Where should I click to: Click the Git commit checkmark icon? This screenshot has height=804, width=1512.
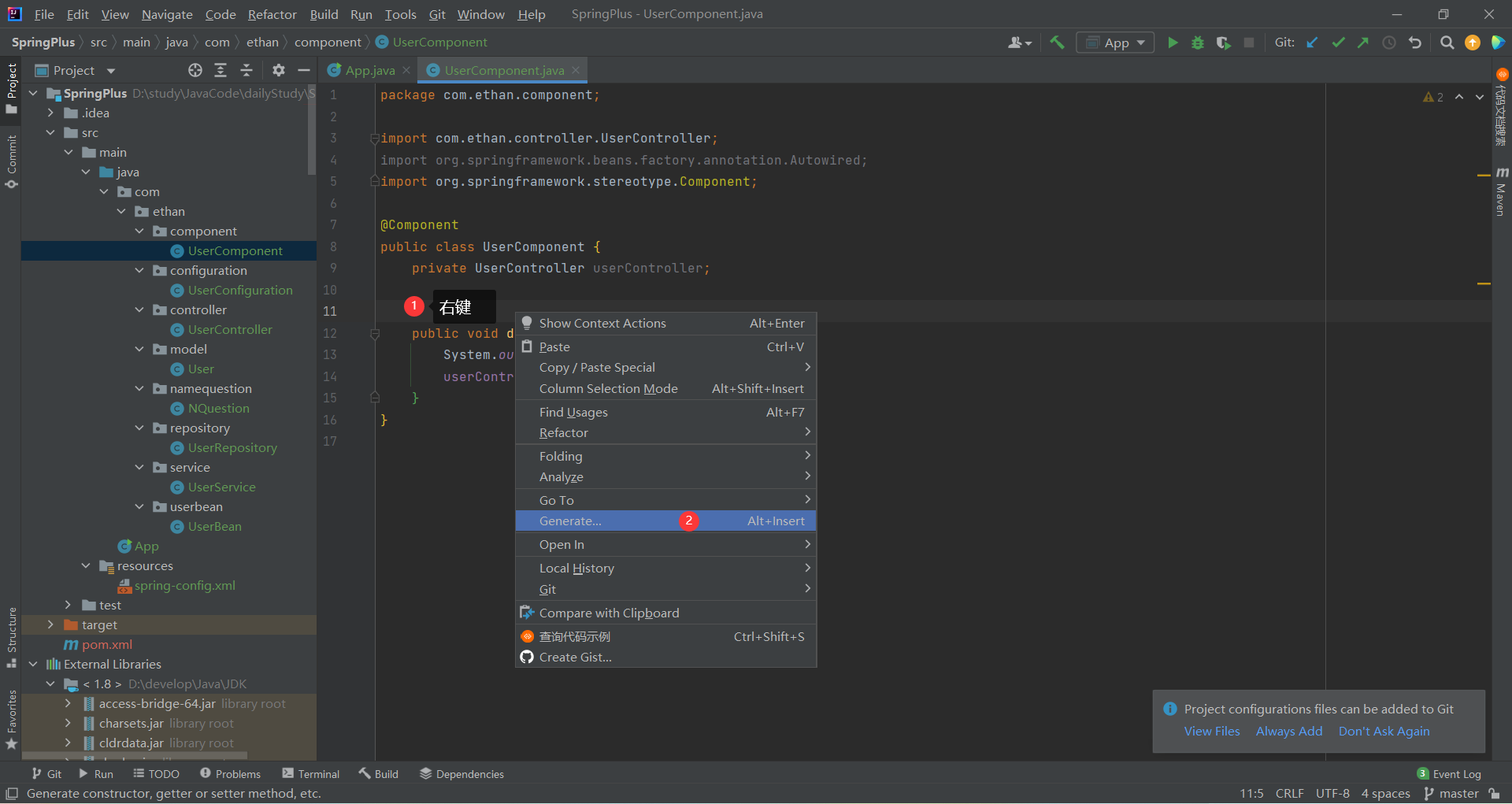coord(1338,43)
